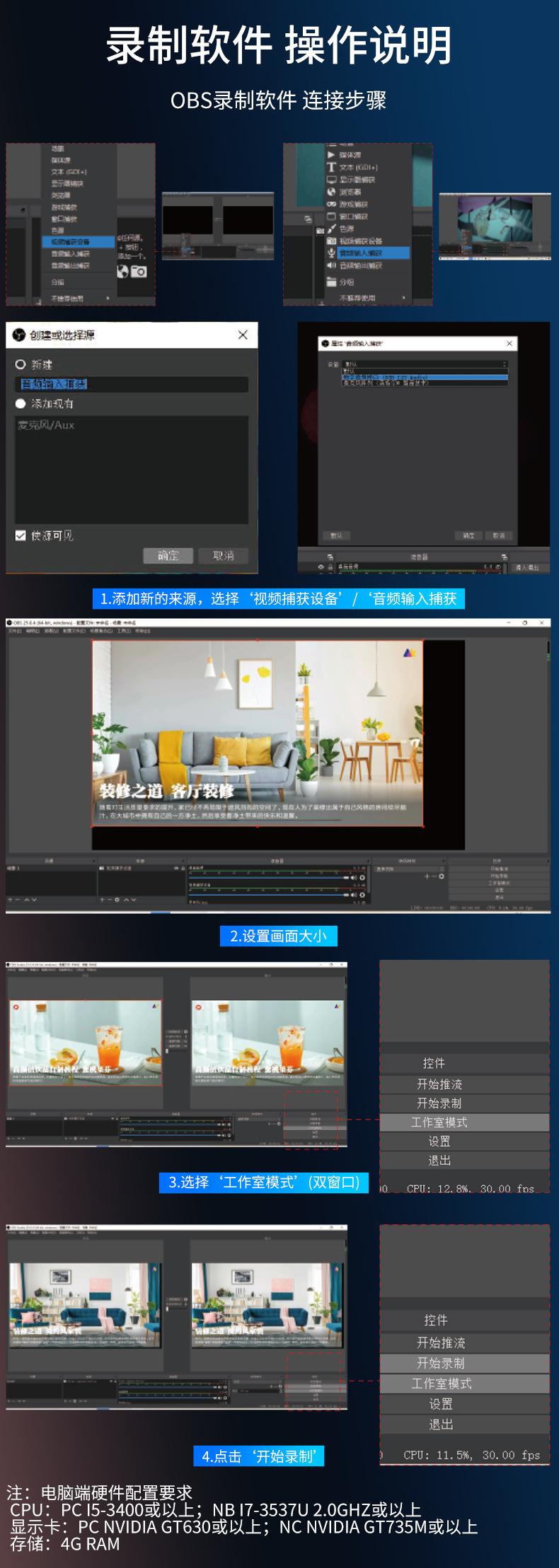
Task: Click the camera icon next to 视频捕获设备
Action: click(x=331, y=241)
